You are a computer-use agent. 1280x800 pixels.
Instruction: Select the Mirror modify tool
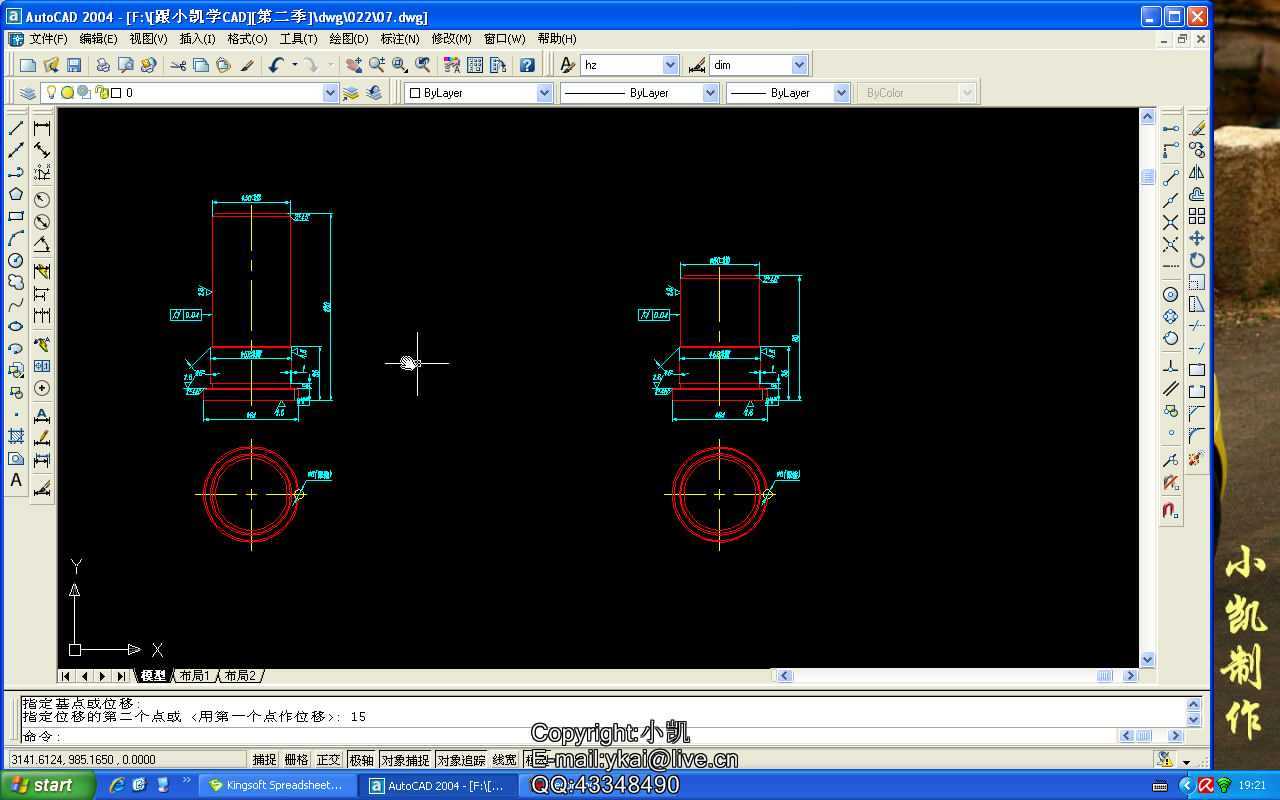1197,172
